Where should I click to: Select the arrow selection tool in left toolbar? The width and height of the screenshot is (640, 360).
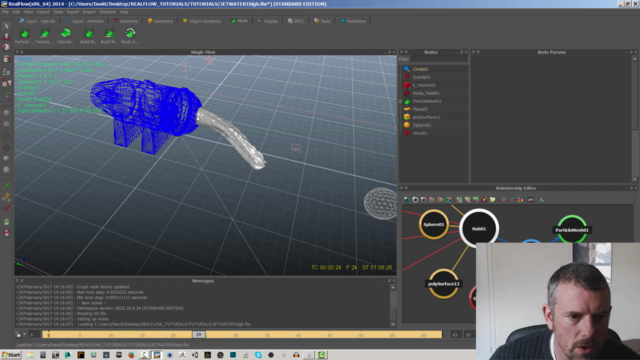tap(7, 26)
